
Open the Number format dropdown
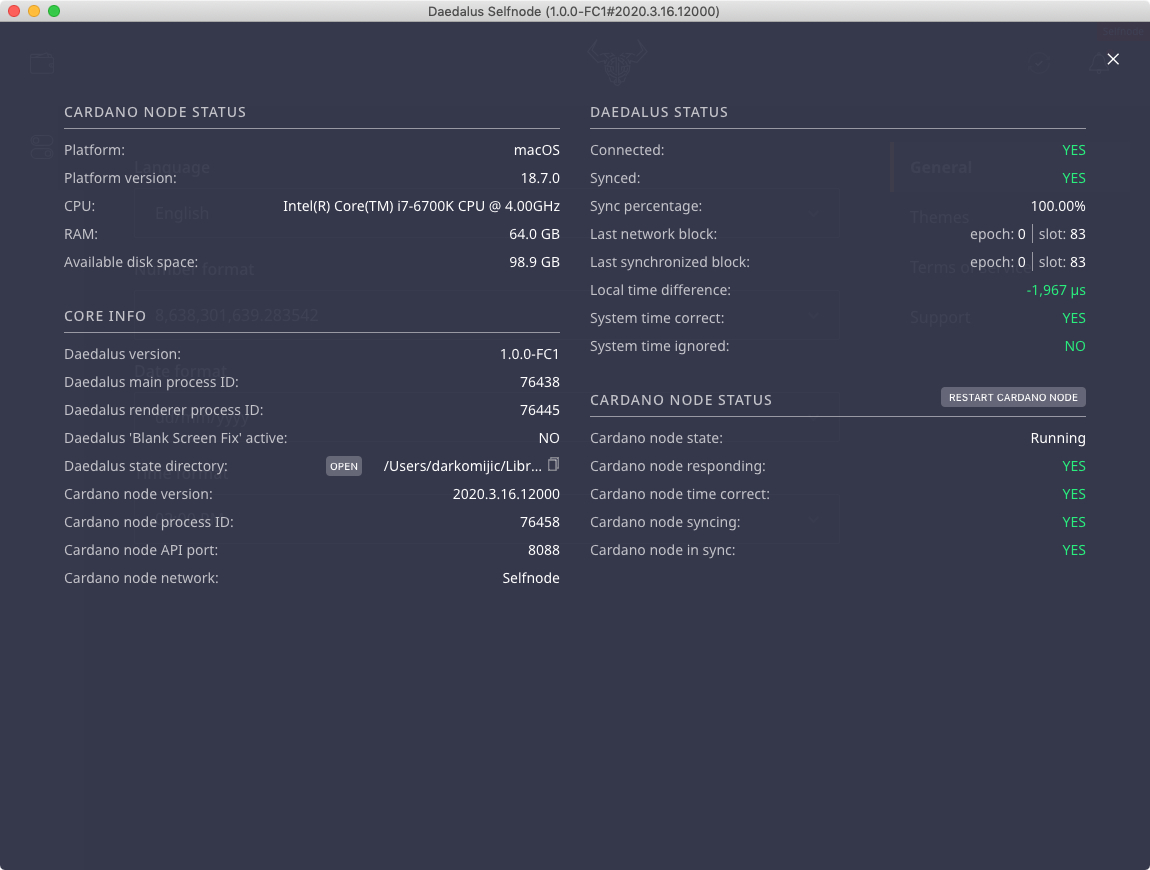pos(485,315)
